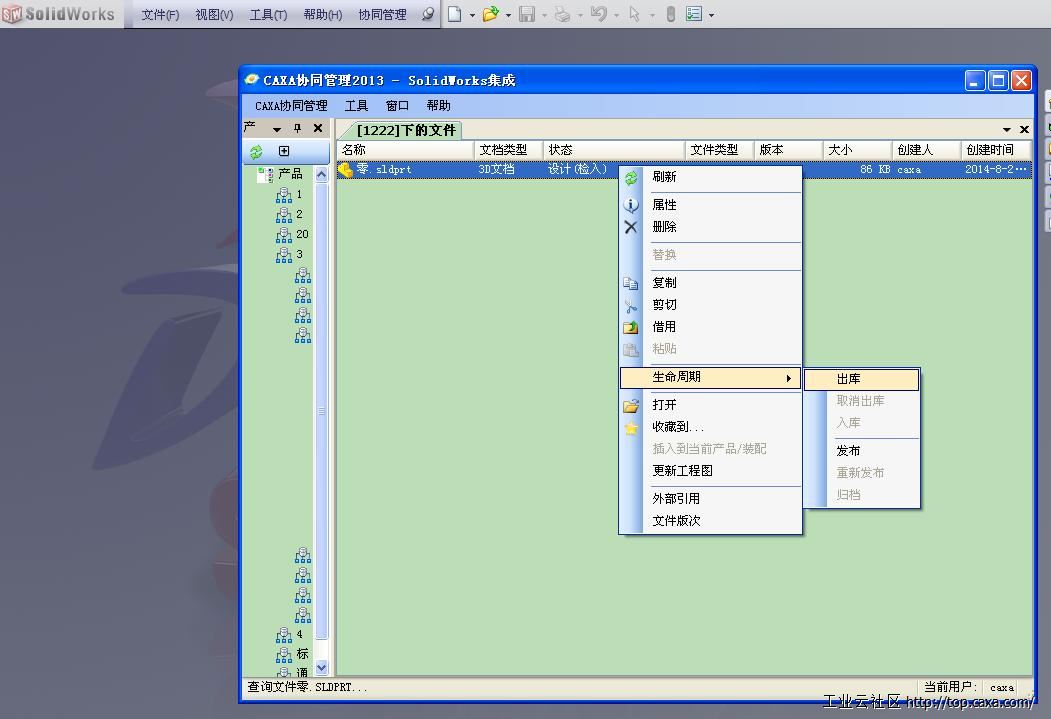Switch to the [1222]下的文件 tab

(x=405, y=130)
